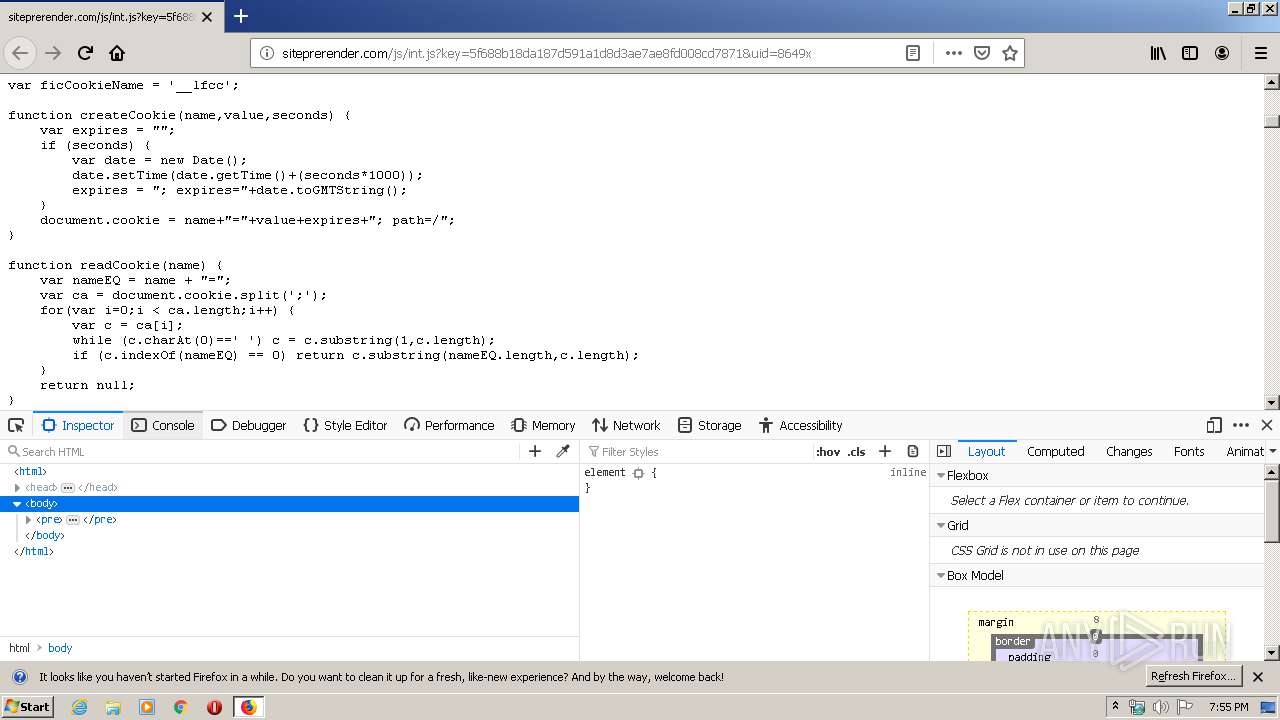This screenshot has height=720, width=1280.
Task: Select body in breadcrumb trail
Action: pyautogui.click(x=60, y=648)
